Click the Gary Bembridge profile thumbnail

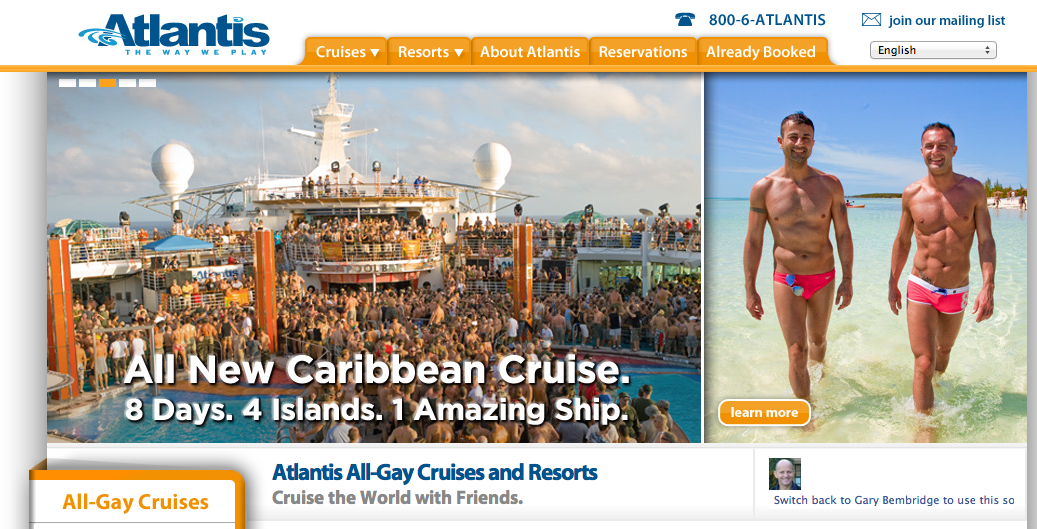coord(784,474)
